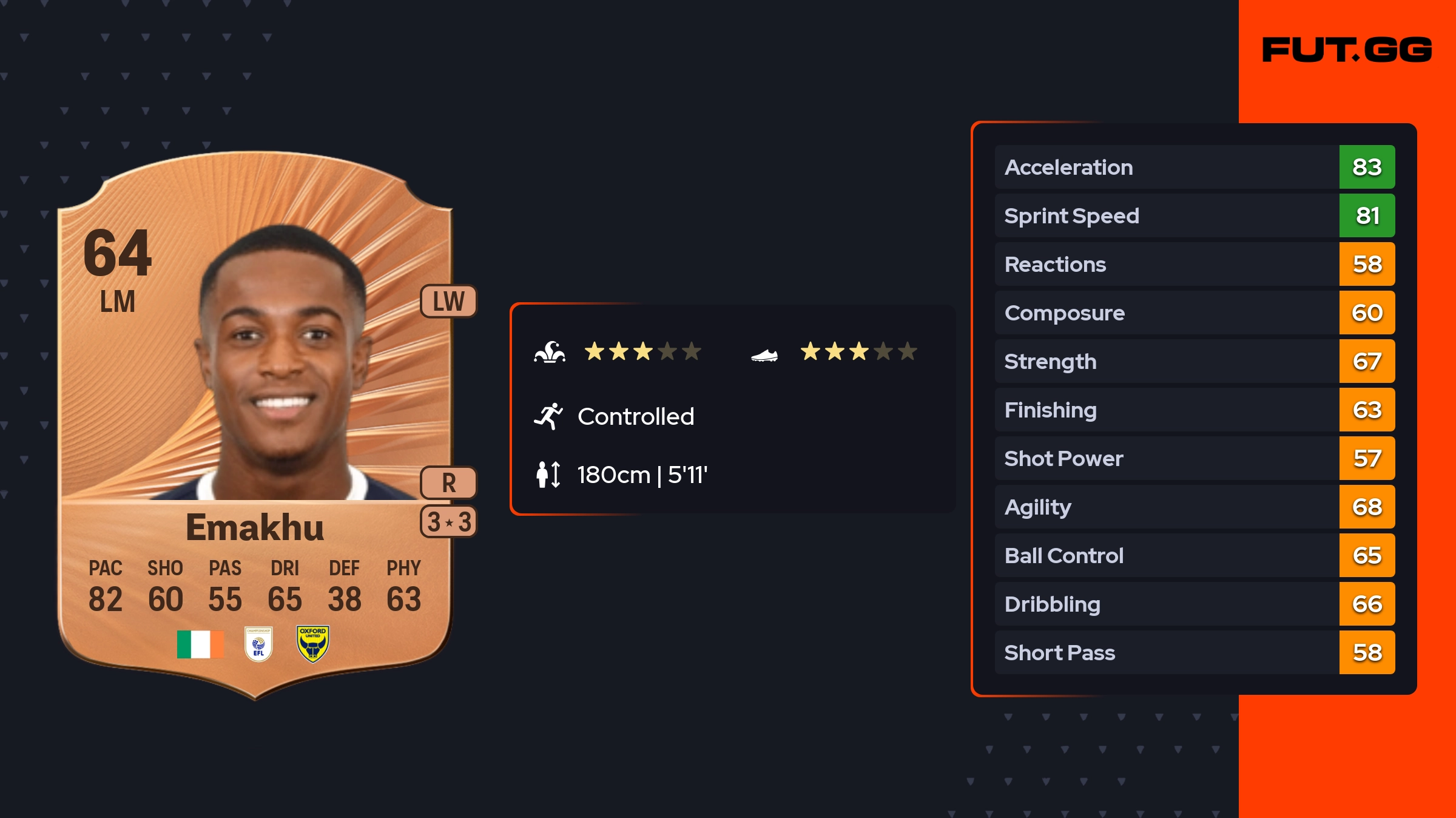Screen dimensions: 1456x818
Task: Select the Acceleration stat row
Action: click(x=1165, y=167)
